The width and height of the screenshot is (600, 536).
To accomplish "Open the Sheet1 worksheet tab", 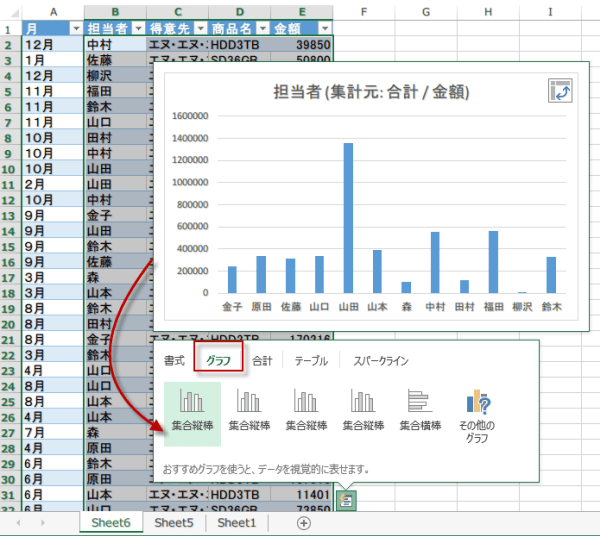I will [x=236, y=523].
